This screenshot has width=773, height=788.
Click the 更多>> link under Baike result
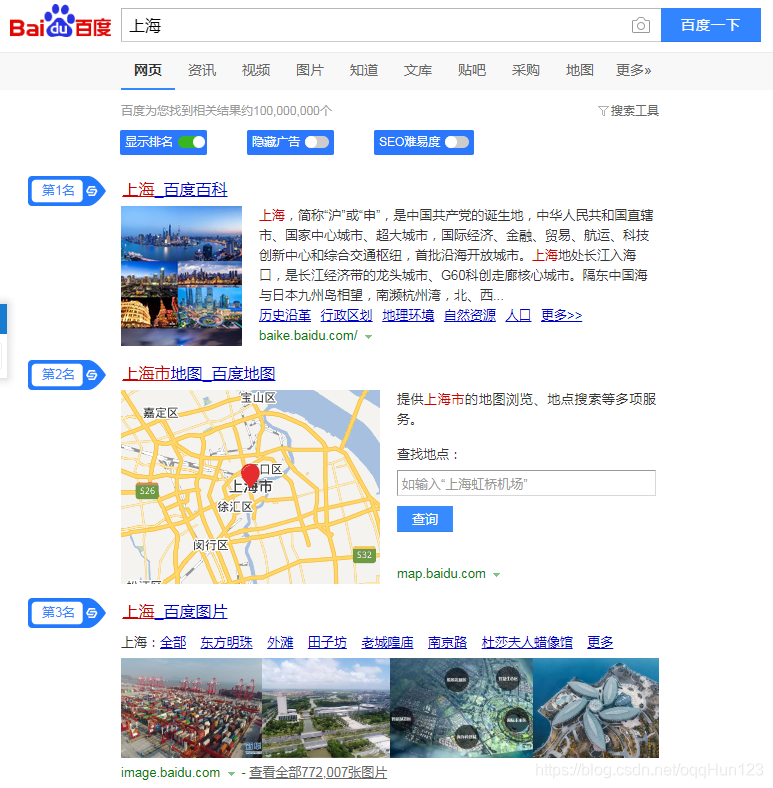561,316
